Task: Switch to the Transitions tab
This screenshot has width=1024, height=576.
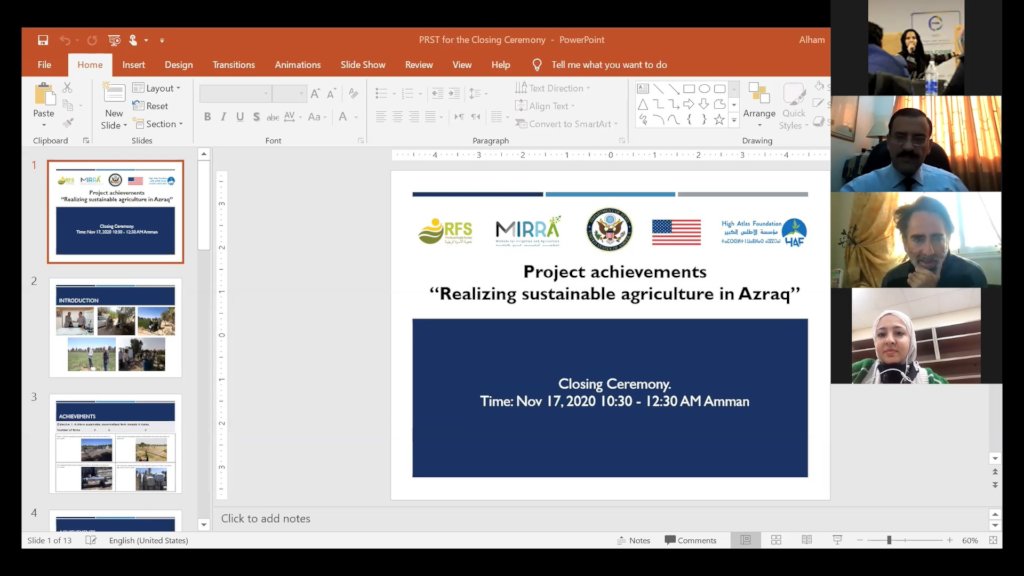Action: pyautogui.click(x=233, y=65)
